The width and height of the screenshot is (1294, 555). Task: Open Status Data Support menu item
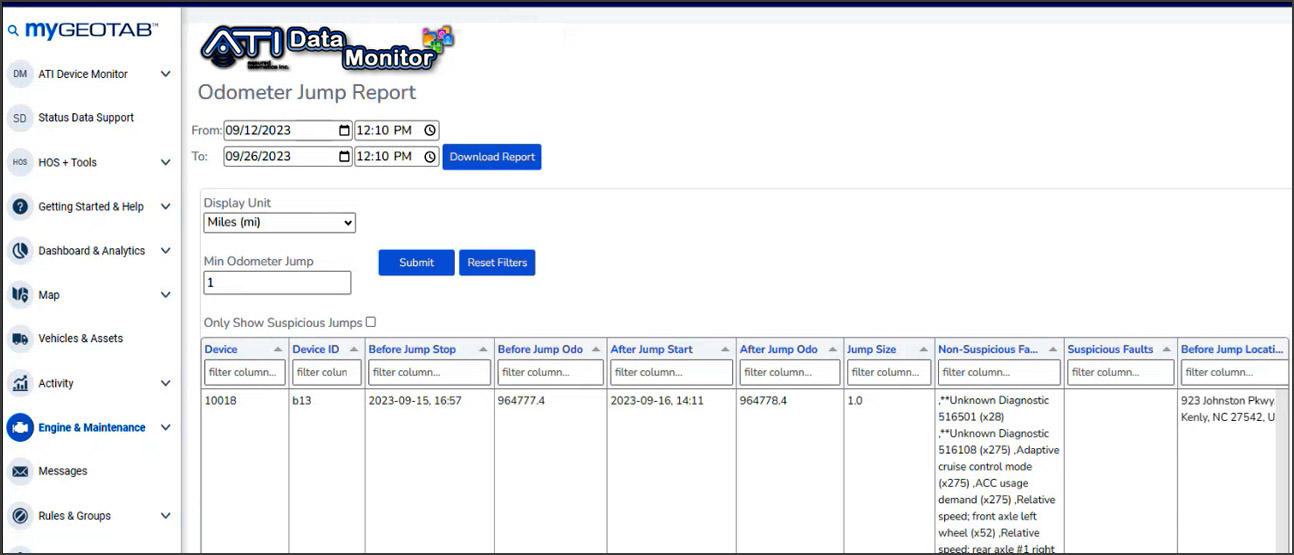pyautogui.click(x=85, y=118)
